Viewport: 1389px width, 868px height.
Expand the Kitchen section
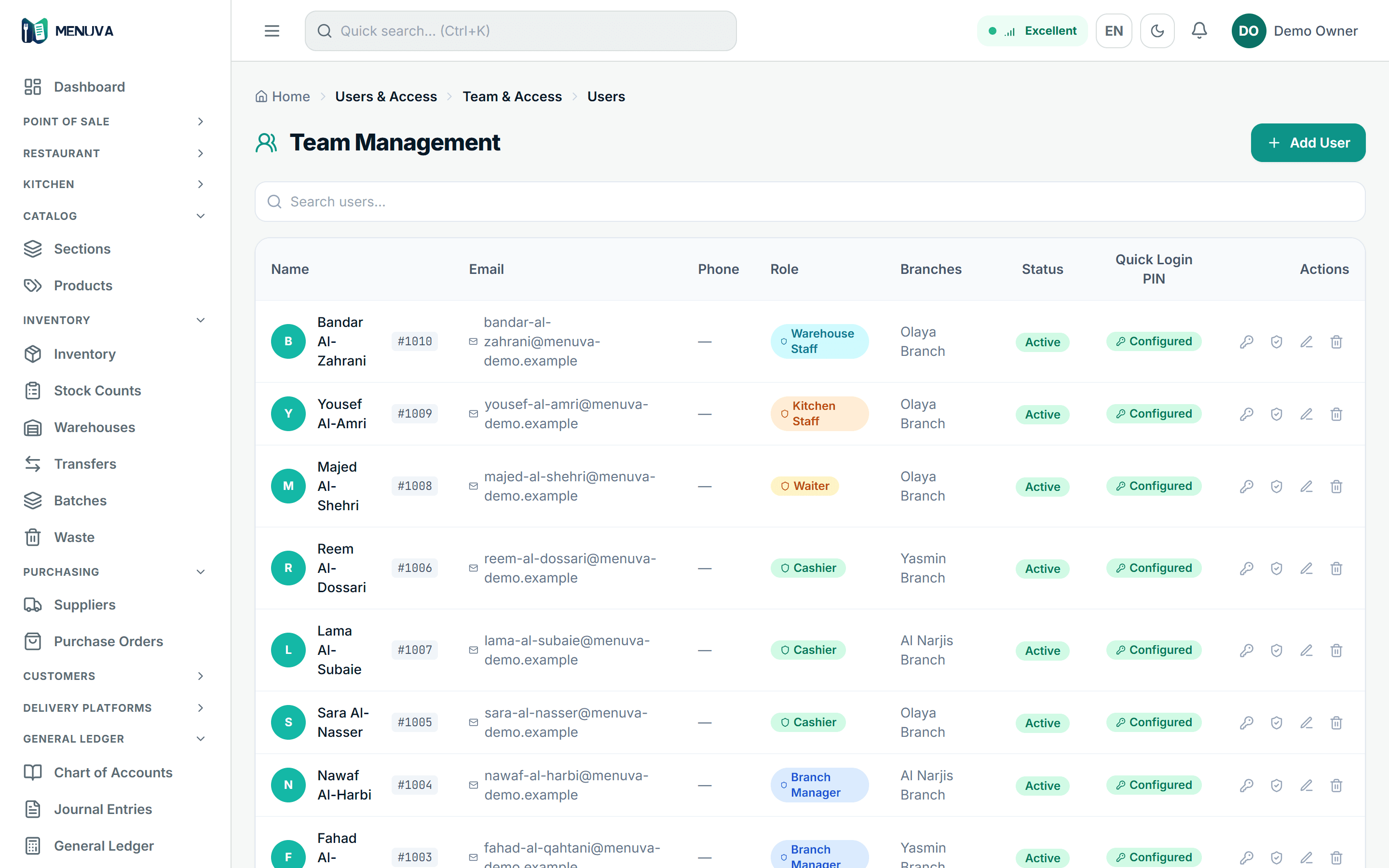(115, 184)
